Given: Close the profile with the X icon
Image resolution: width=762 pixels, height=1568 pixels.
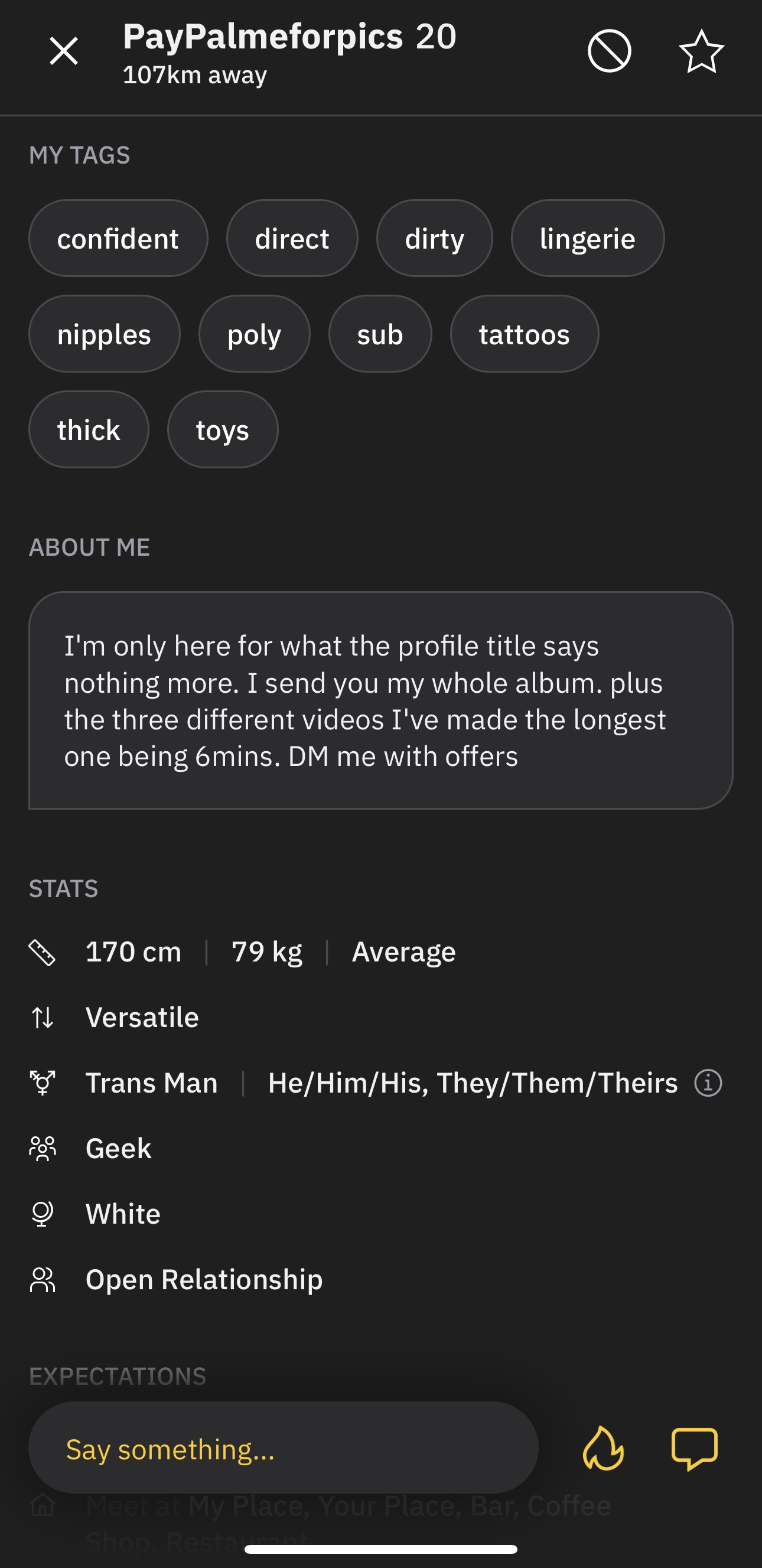Looking at the screenshot, I should click(x=64, y=51).
